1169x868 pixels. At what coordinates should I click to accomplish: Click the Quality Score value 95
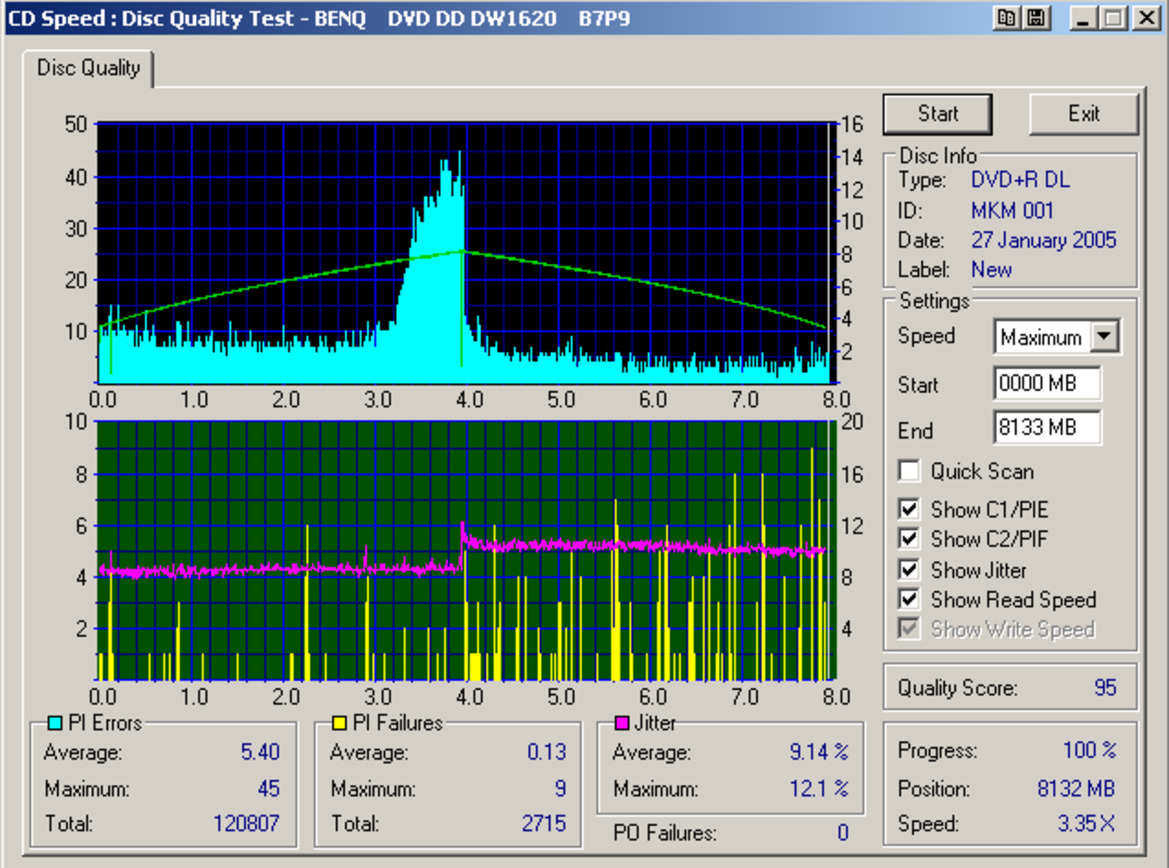(x=1105, y=688)
